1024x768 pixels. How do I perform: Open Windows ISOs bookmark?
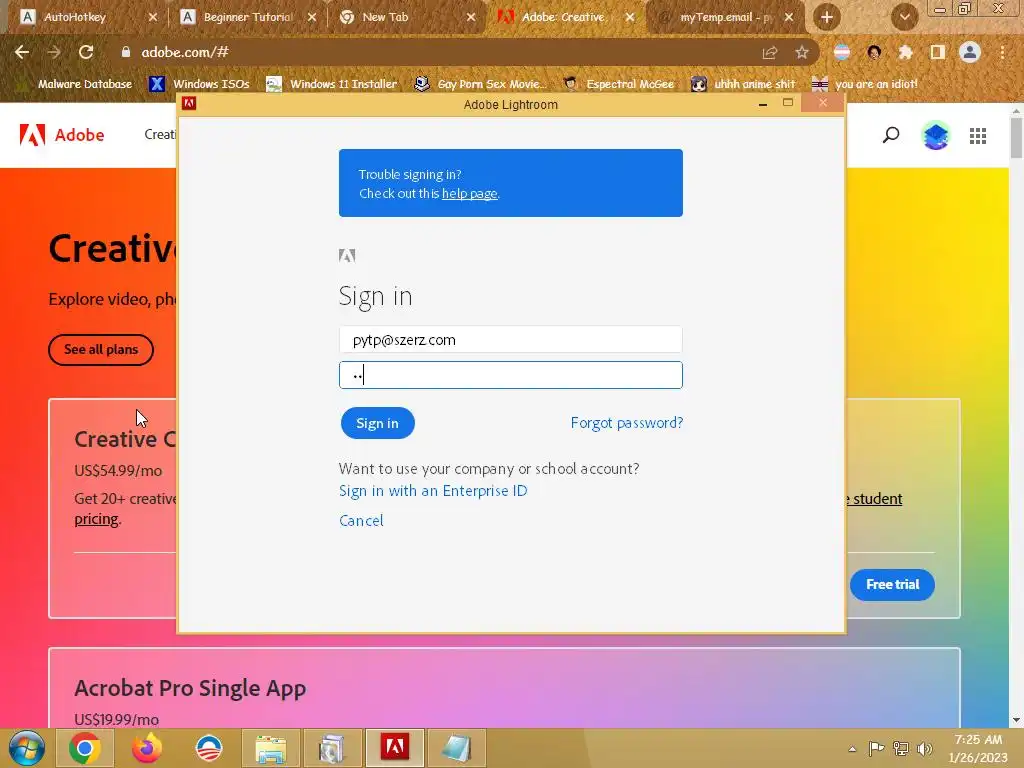point(199,84)
